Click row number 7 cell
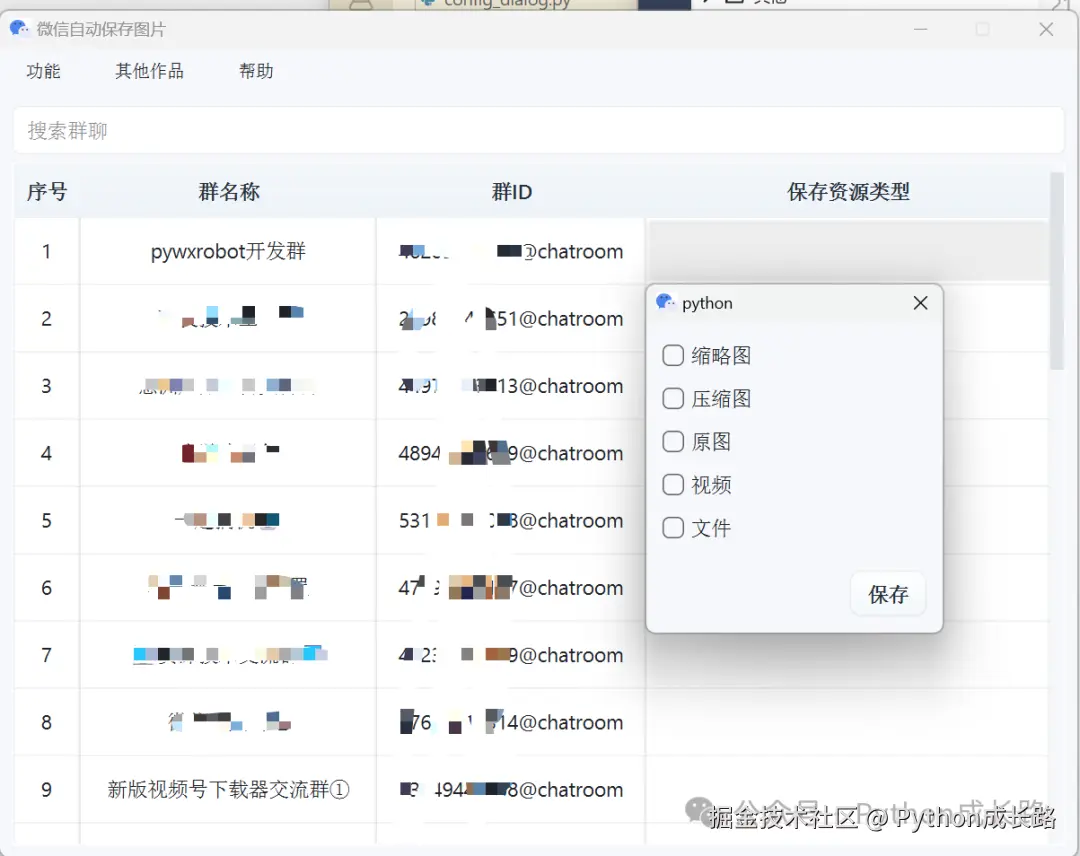1080x856 pixels. pos(47,655)
